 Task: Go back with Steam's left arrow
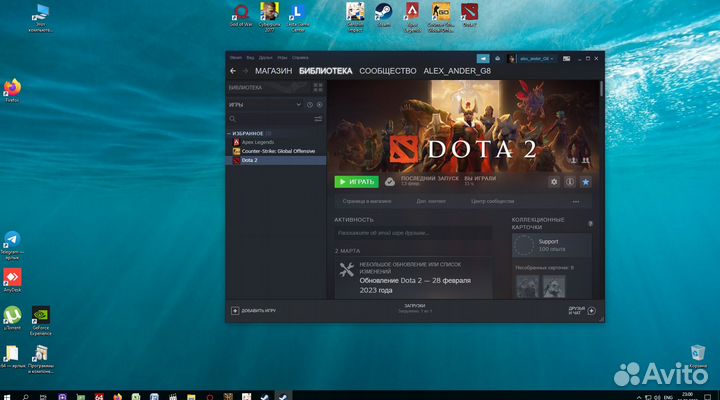coord(233,71)
